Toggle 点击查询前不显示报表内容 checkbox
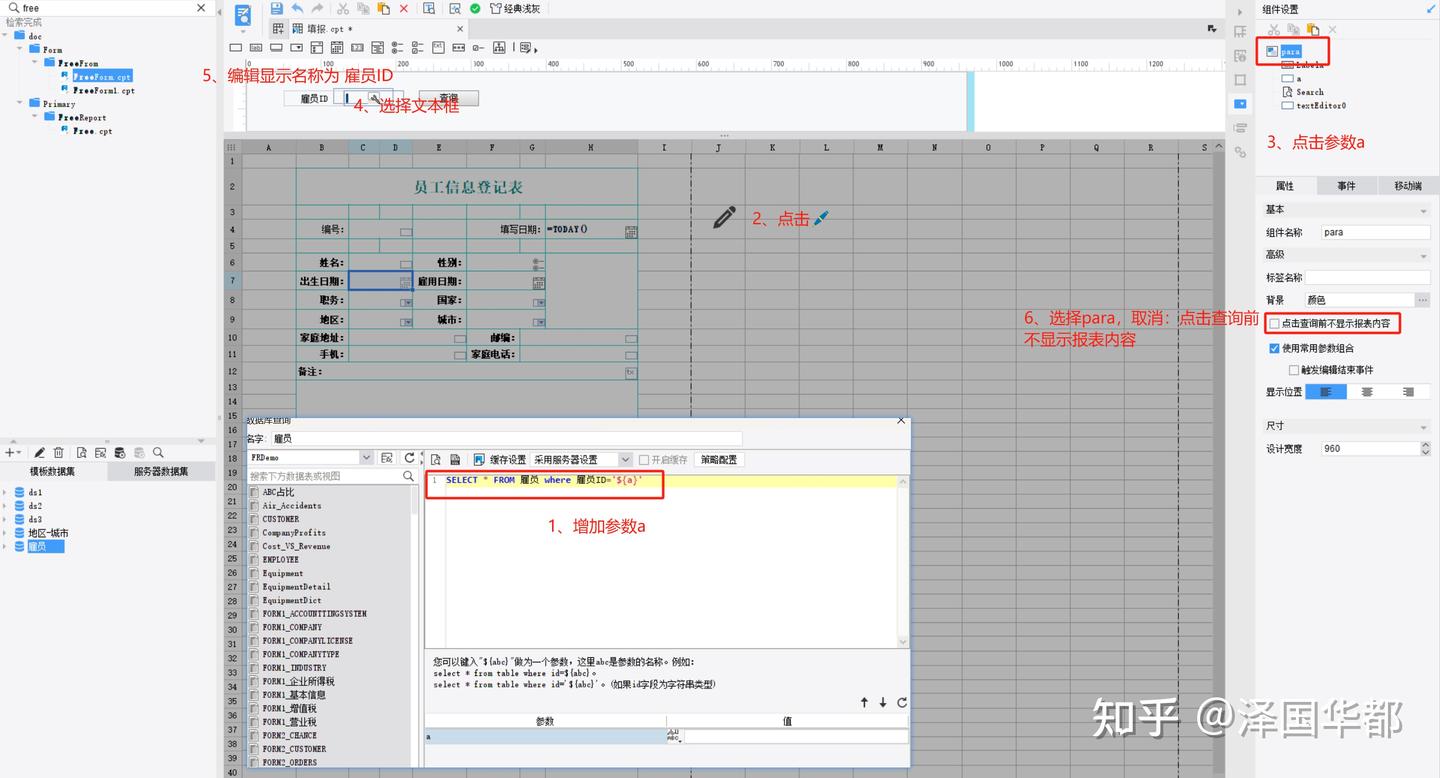This screenshot has height=778, width=1440. (1274, 324)
